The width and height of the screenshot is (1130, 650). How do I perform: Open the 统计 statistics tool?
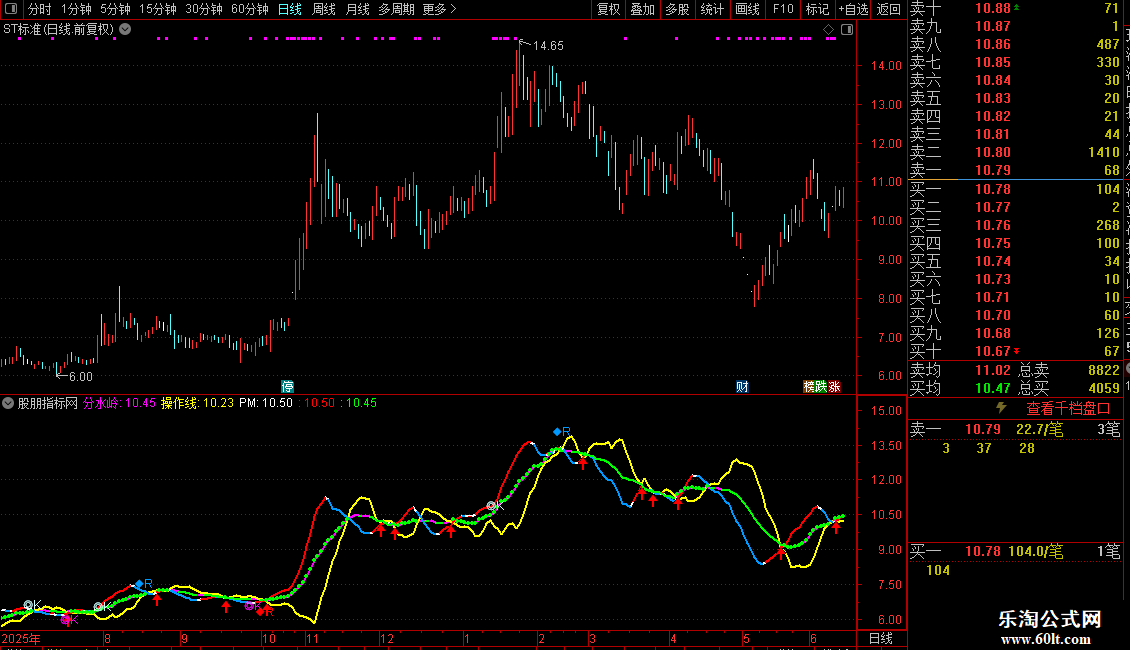pos(712,9)
